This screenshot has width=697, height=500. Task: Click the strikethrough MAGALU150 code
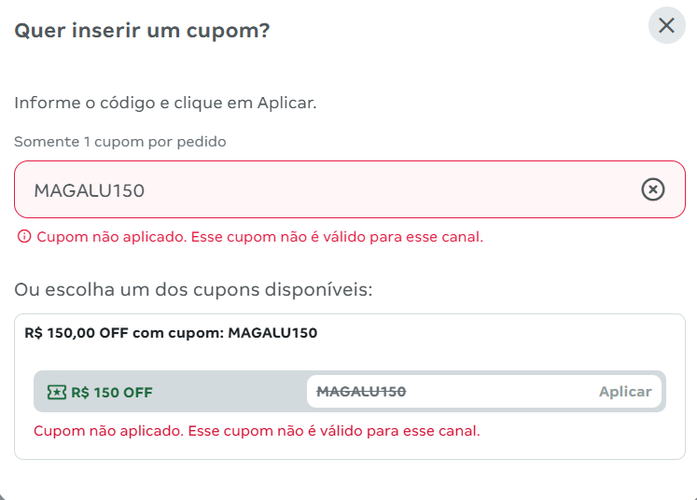click(x=361, y=392)
